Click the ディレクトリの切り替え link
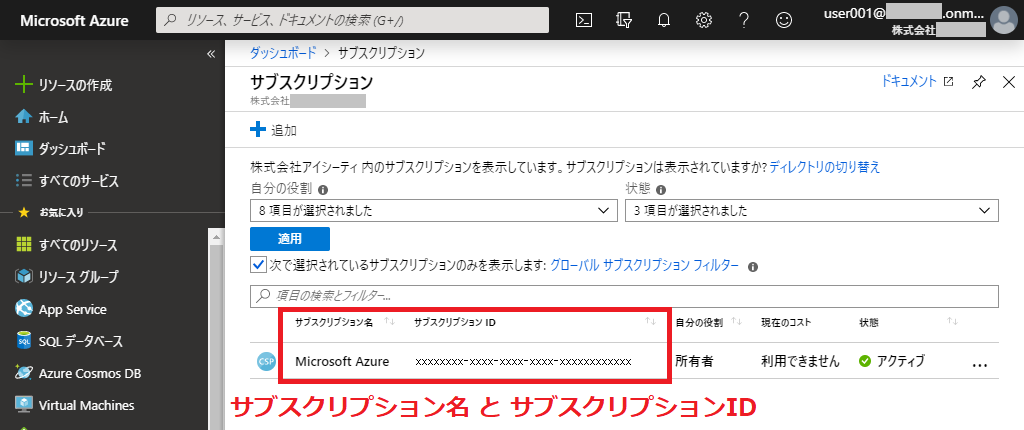1024x430 pixels. pos(825,167)
